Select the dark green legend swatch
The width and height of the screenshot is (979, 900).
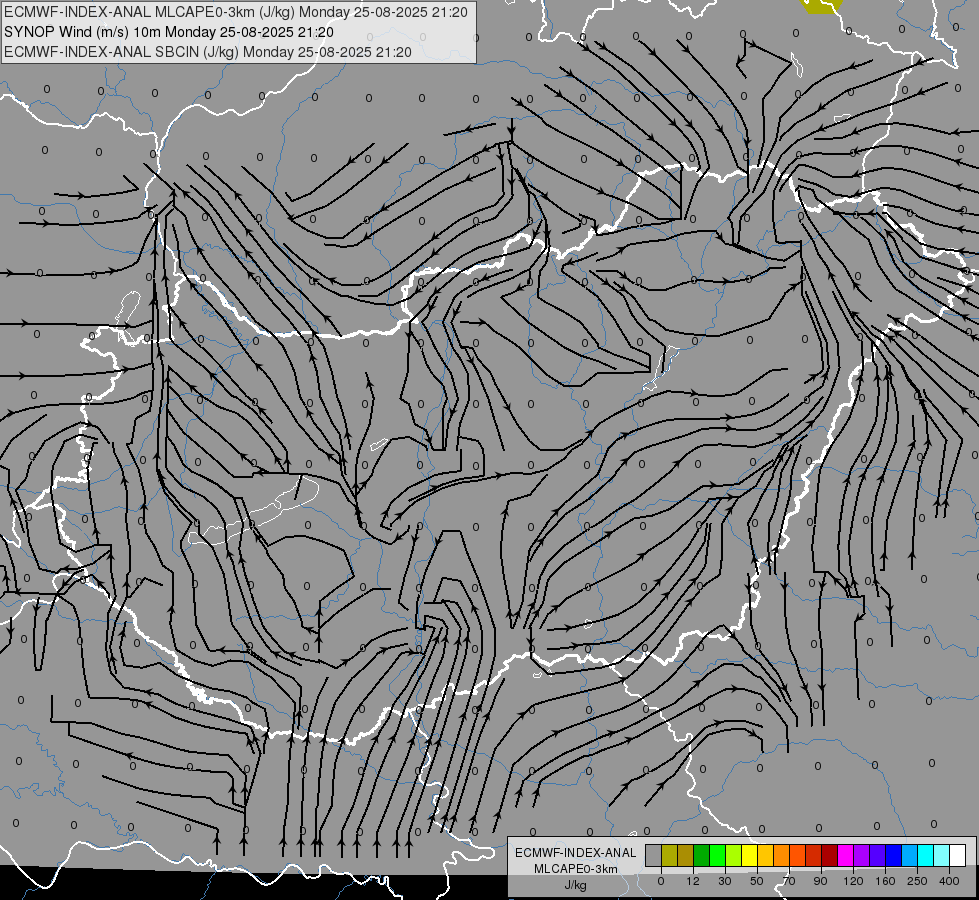pyautogui.click(x=702, y=856)
